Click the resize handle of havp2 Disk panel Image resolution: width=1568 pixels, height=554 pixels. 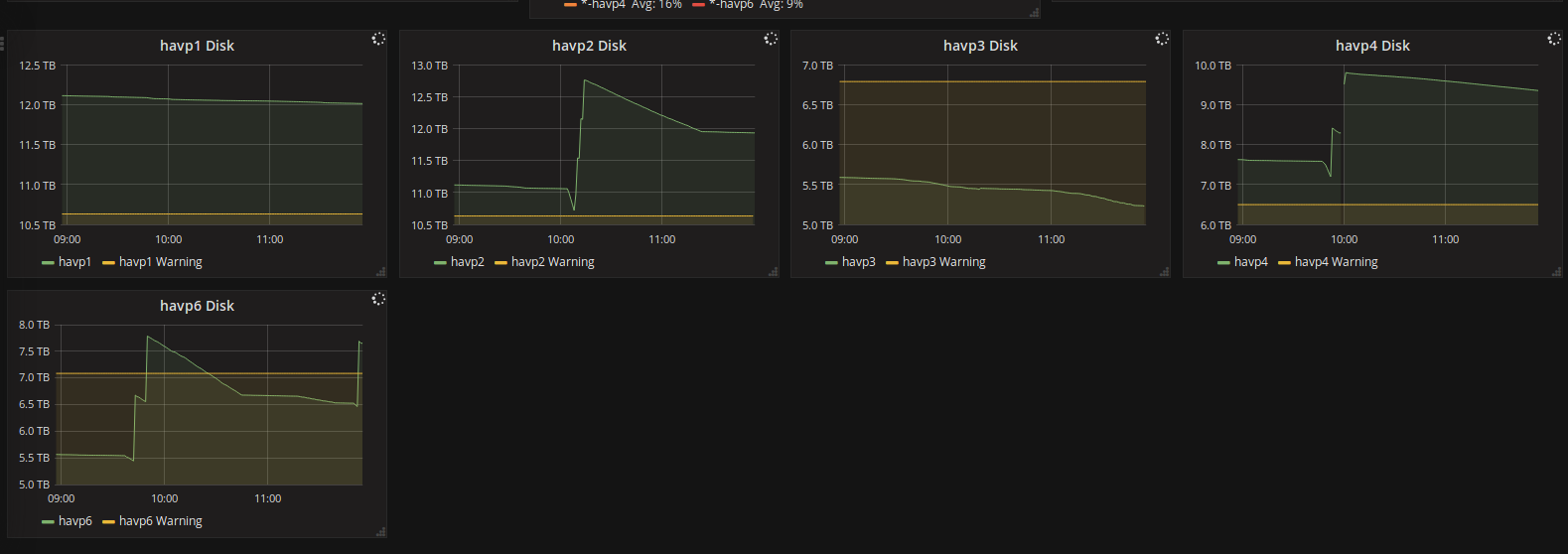tap(773, 271)
